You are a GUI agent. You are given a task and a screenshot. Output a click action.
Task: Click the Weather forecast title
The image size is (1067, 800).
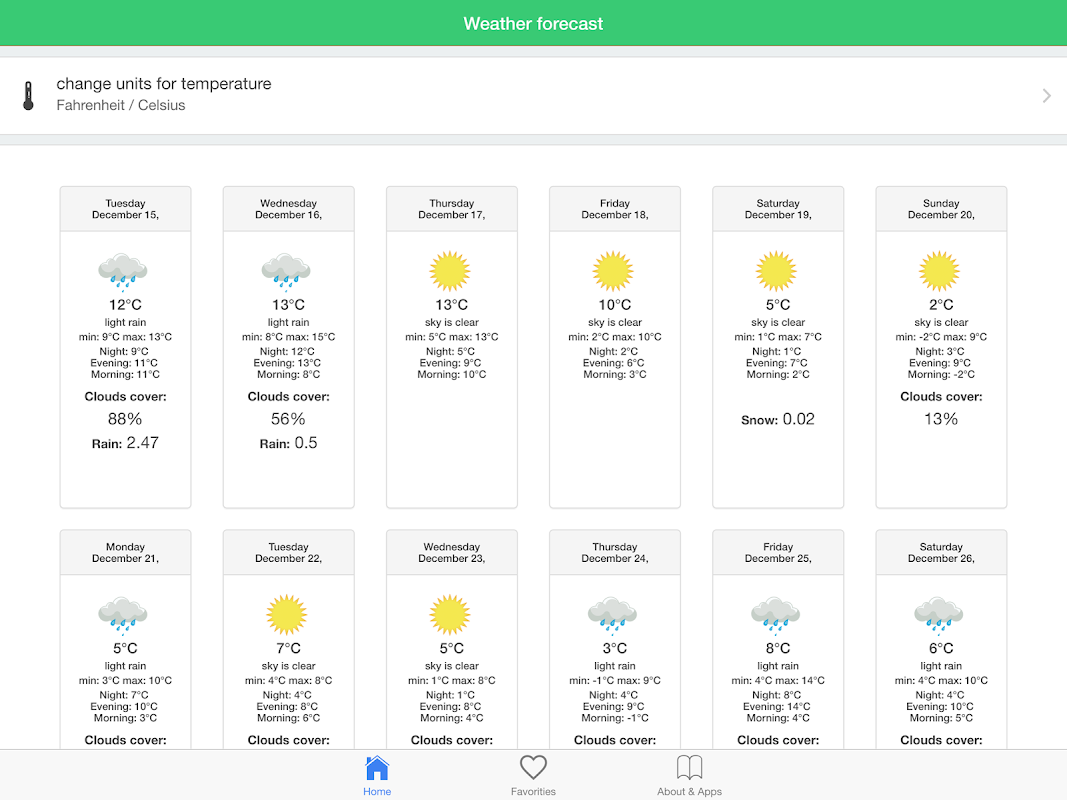tap(534, 24)
